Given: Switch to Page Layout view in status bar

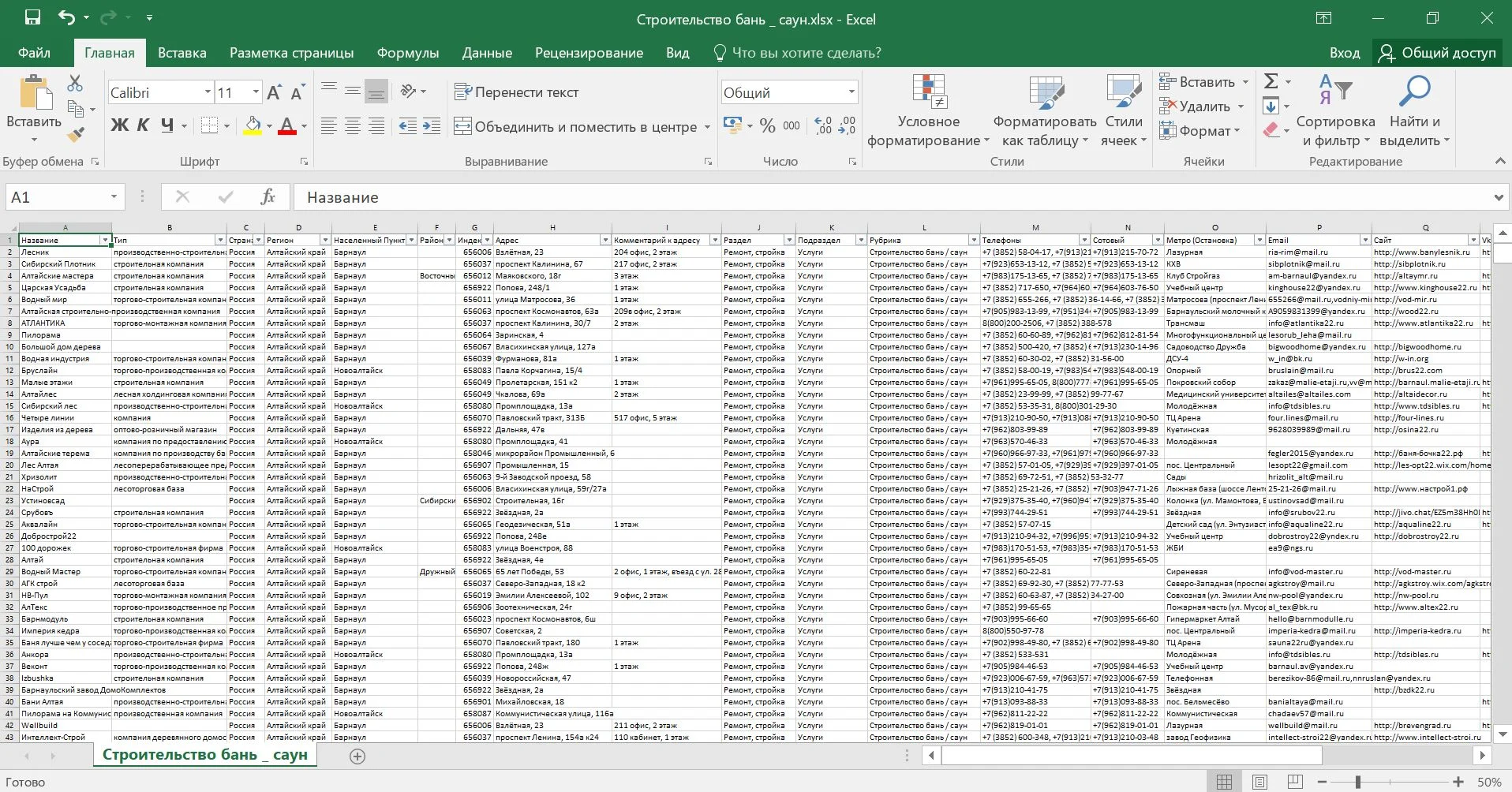Looking at the screenshot, I should pyautogui.click(x=1260, y=782).
